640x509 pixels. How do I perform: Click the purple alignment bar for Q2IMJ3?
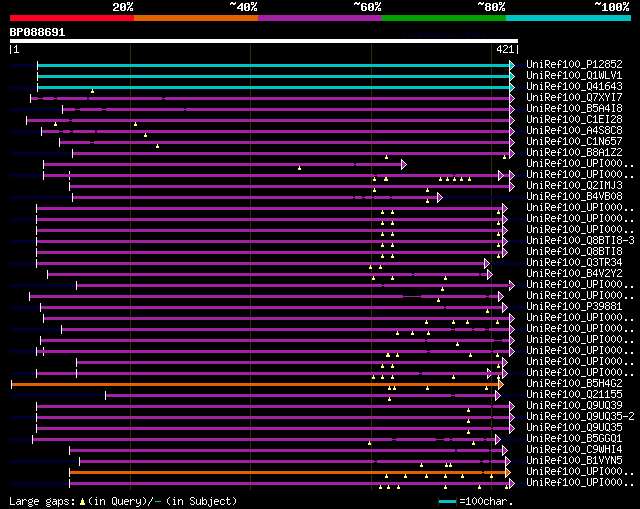[x=290, y=187]
